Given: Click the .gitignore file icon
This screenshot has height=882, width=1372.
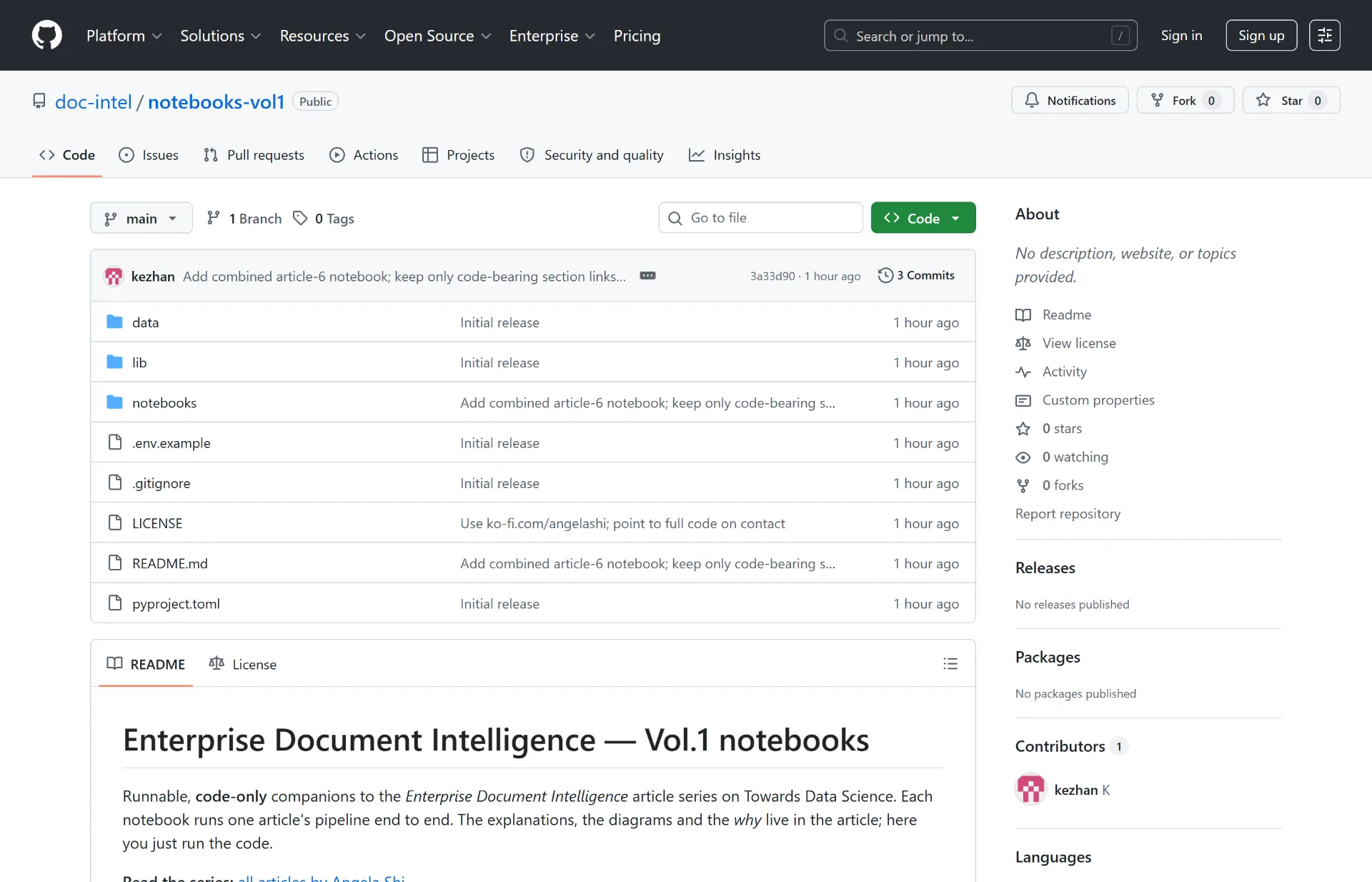Looking at the screenshot, I should [x=114, y=482].
